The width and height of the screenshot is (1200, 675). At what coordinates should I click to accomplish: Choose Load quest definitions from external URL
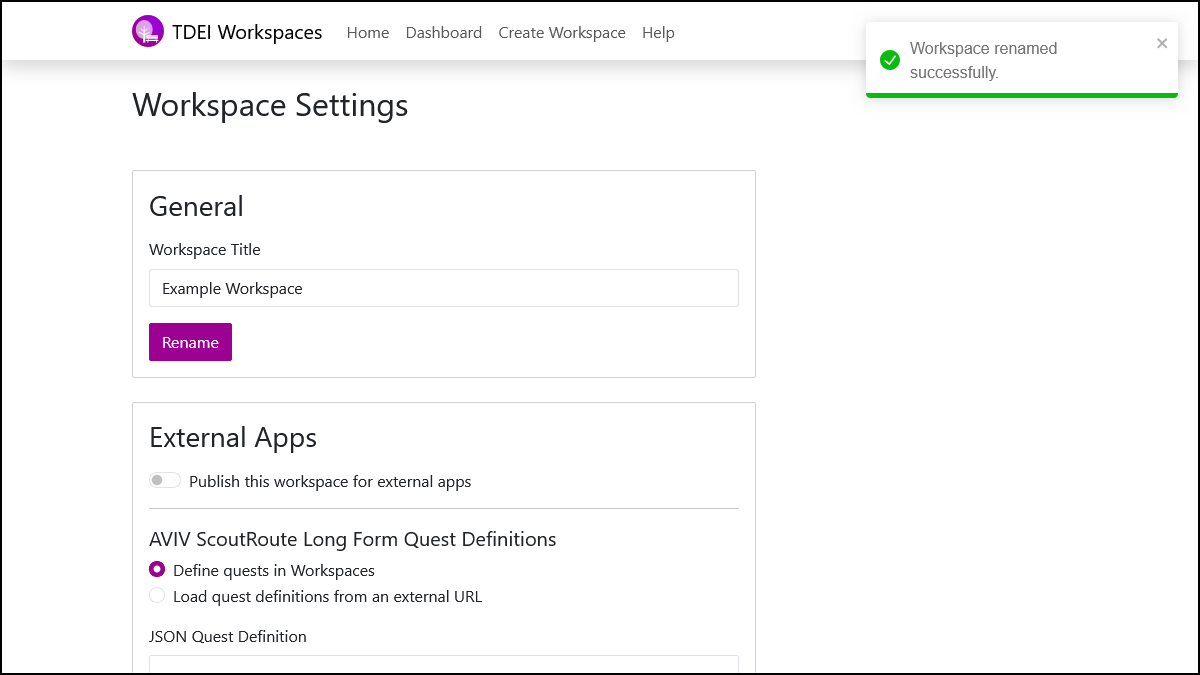(x=157, y=594)
